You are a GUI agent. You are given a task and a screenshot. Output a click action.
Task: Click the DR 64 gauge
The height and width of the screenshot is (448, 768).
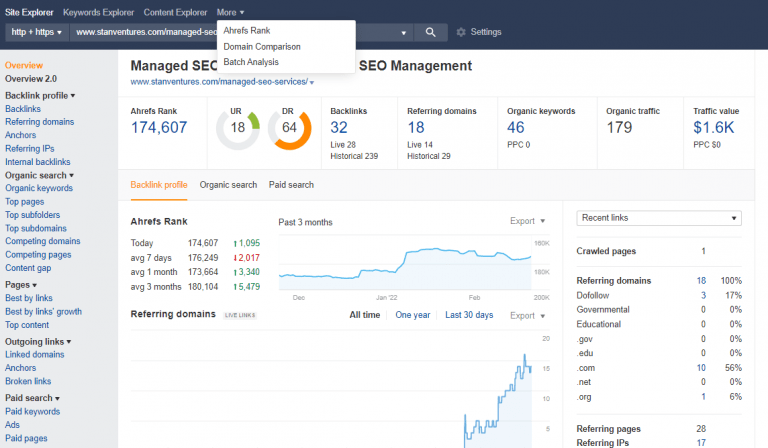(289, 128)
